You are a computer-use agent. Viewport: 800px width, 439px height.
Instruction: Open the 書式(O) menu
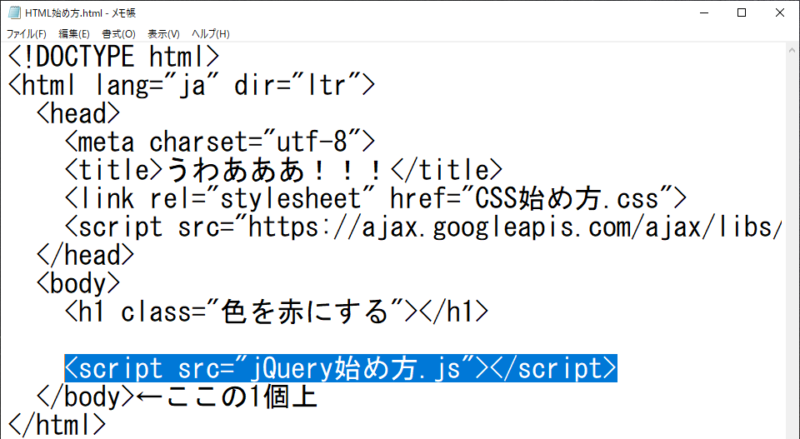(x=118, y=34)
